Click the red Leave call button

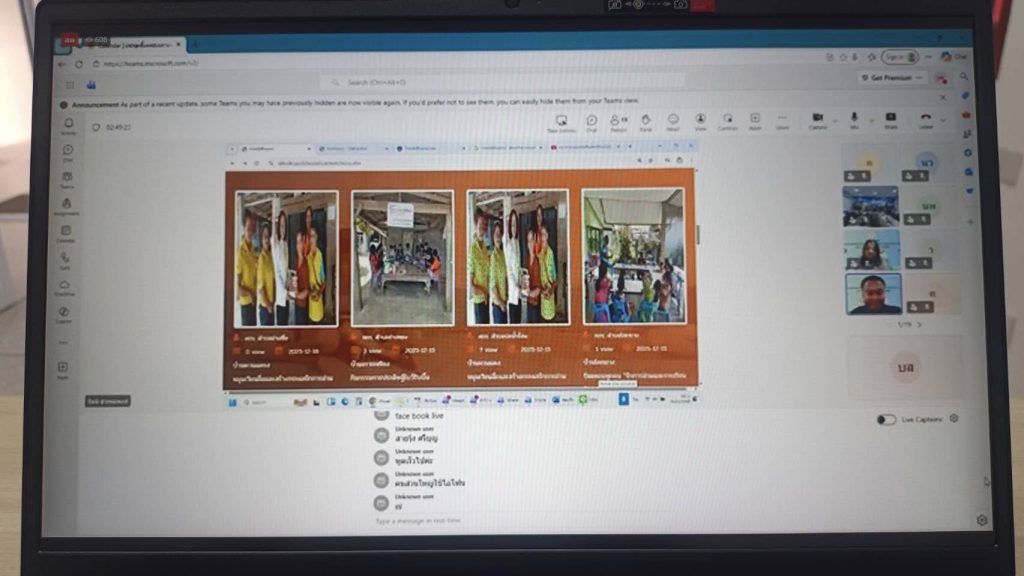click(x=925, y=121)
